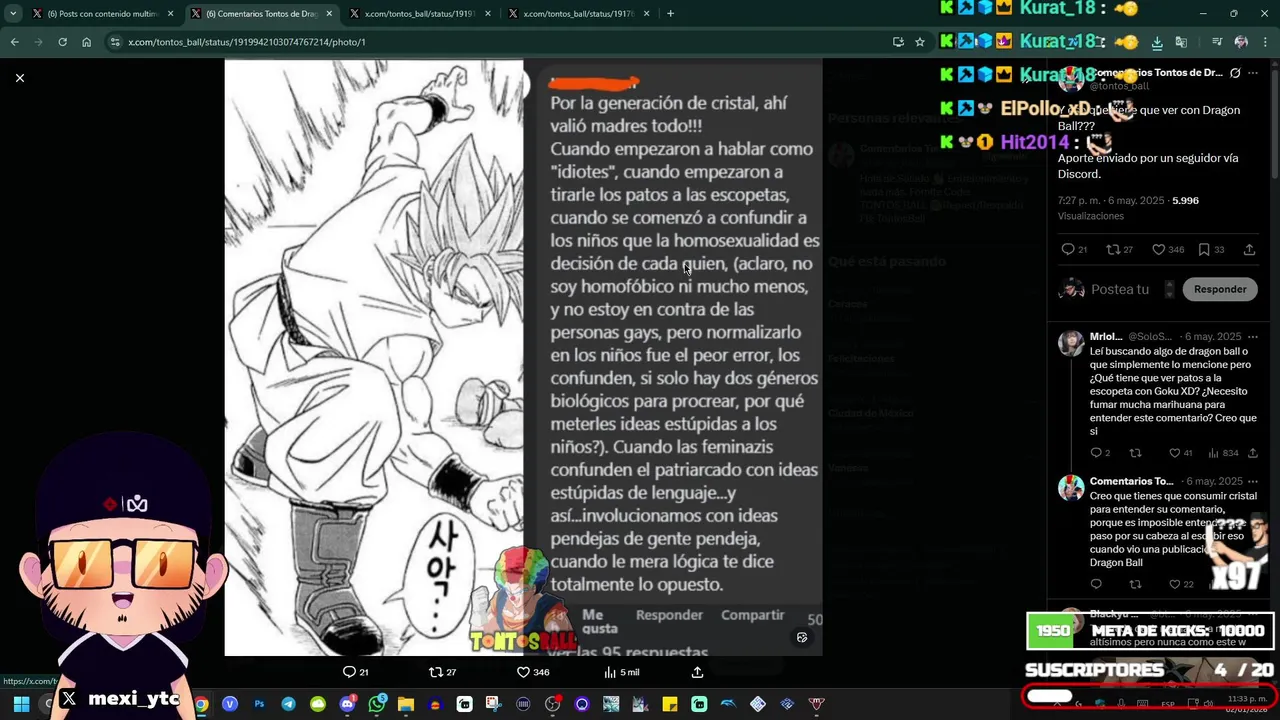Click the address bar URL
Viewport: 1280px width, 720px height.
(247, 42)
